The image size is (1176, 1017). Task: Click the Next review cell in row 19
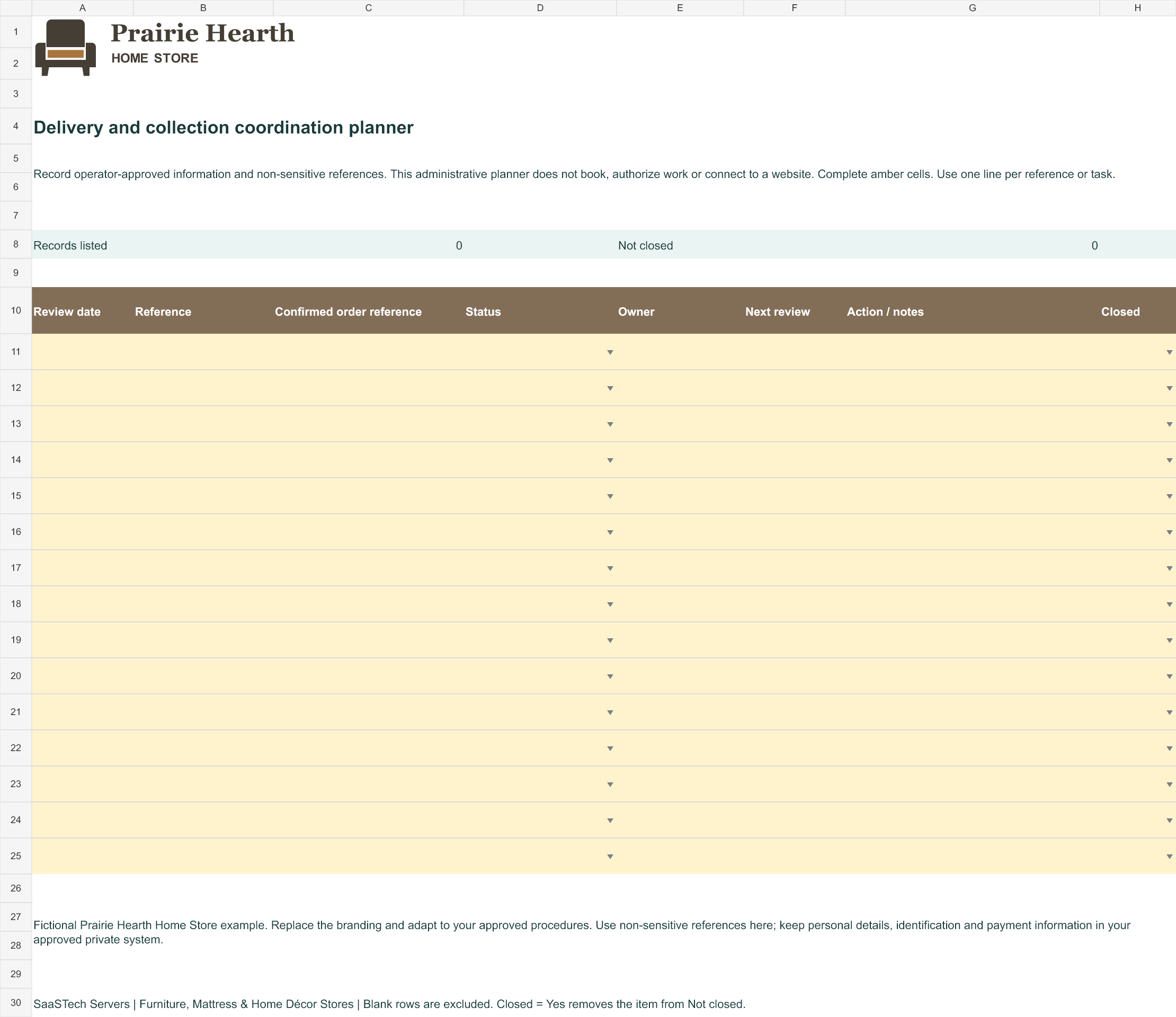tap(795, 640)
